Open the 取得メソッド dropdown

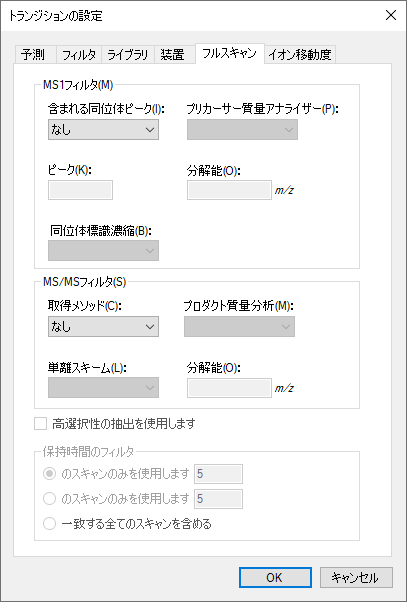(103, 327)
